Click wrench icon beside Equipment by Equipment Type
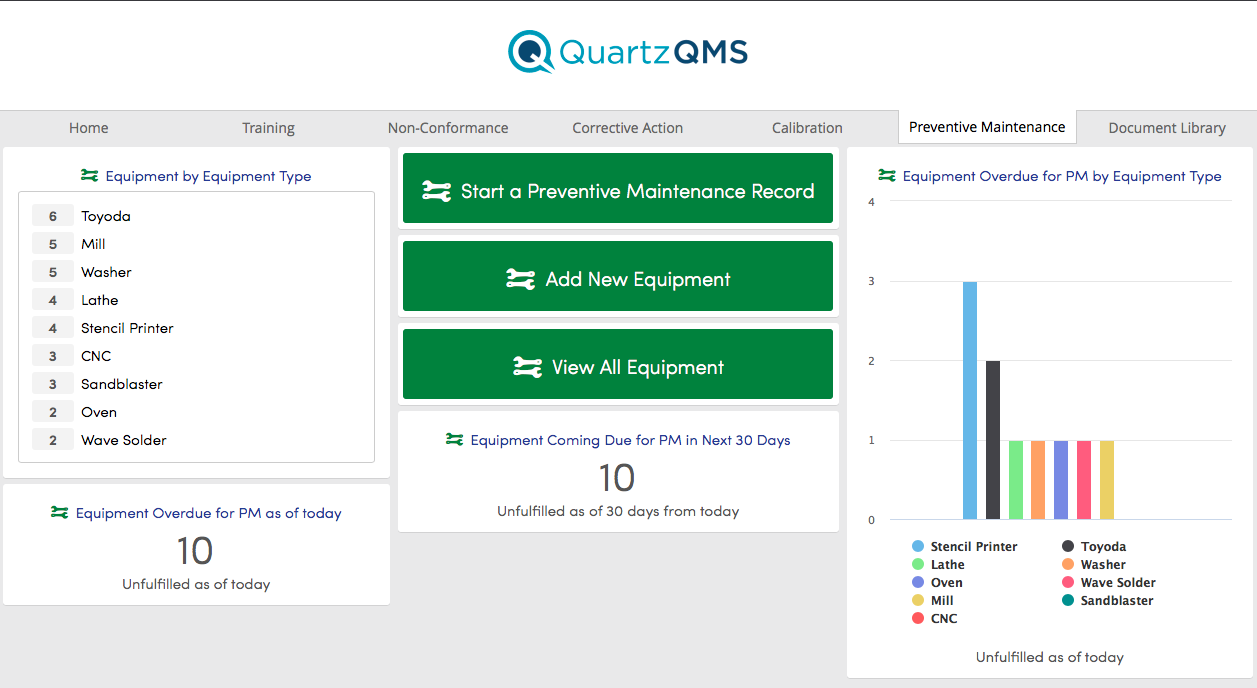This screenshot has height=688, width=1257. coord(90,176)
